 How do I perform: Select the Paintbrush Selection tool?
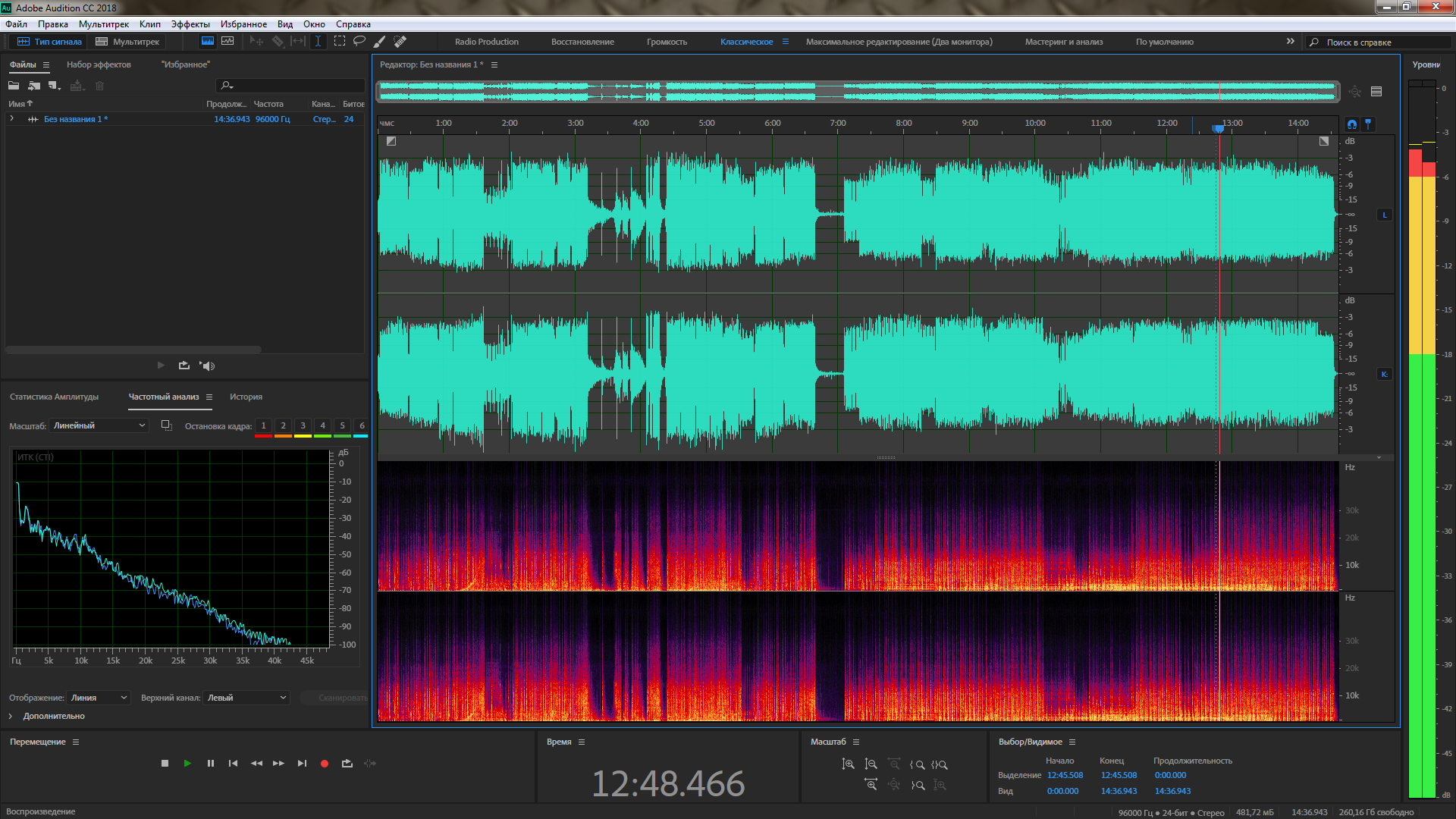(x=379, y=42)
